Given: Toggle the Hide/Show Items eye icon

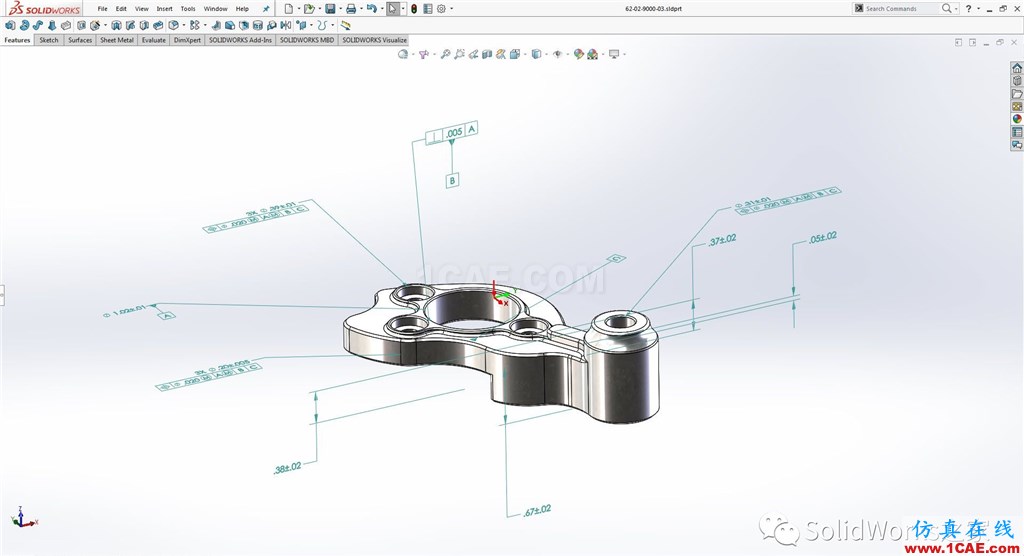Looking at the screenshot, I should coord(557,54).
